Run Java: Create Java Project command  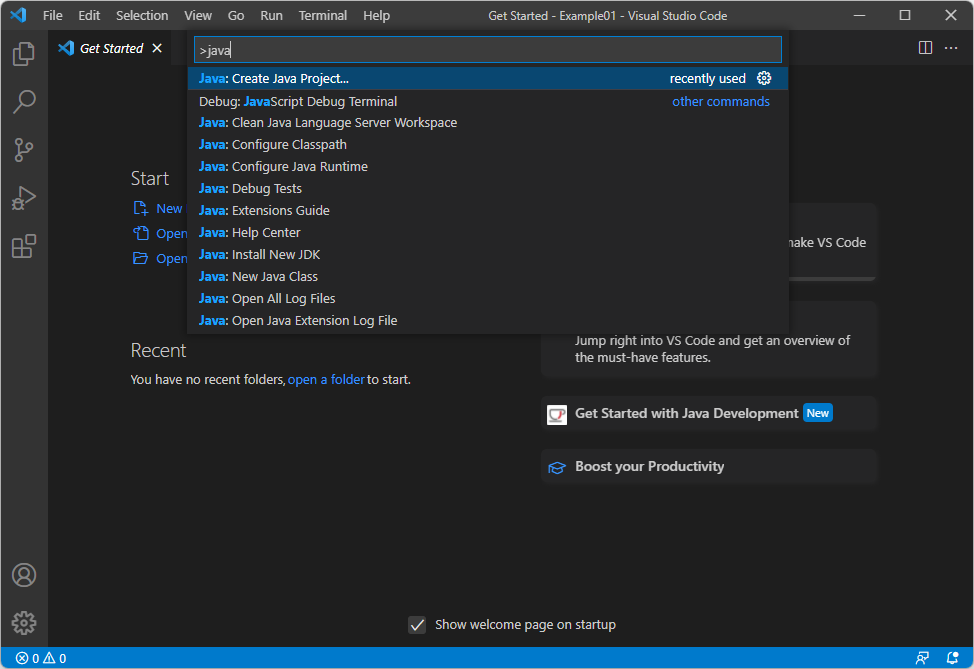pos(488,78)
